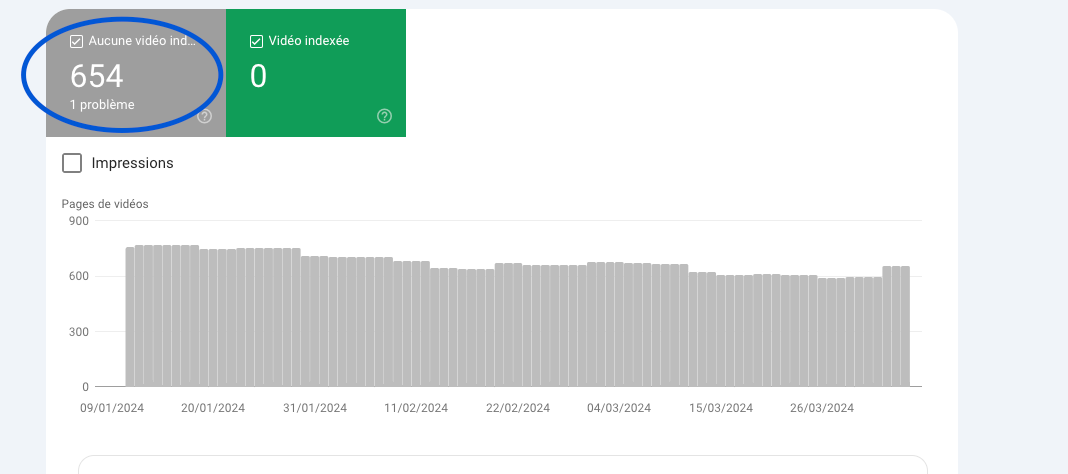
Task: Enable the Impressions checkbox
Action: click(x=72, y=163)
